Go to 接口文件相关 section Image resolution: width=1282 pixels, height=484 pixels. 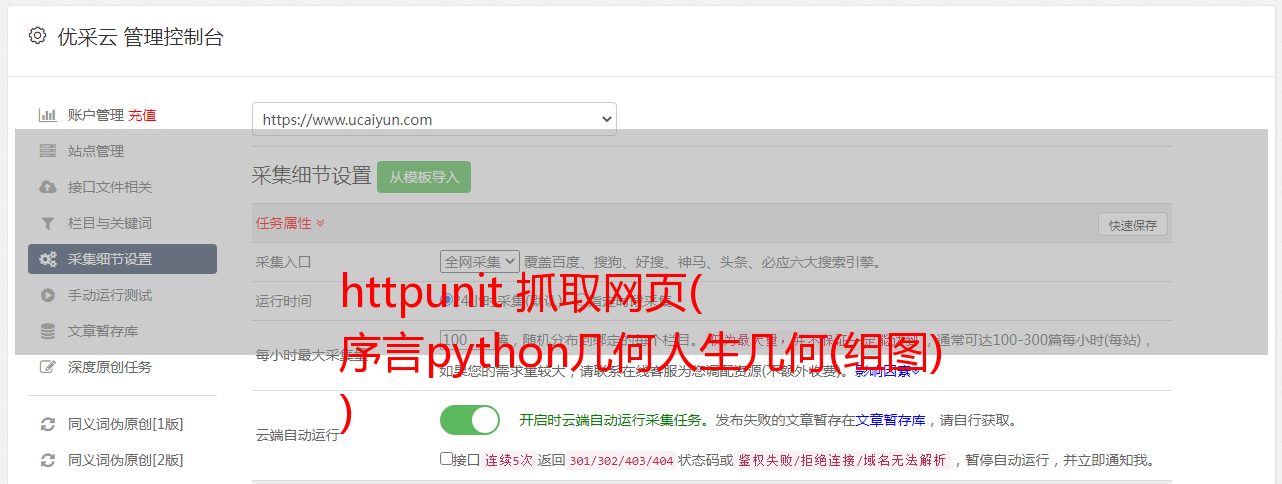pyautogui.click(x=110, y=187)
